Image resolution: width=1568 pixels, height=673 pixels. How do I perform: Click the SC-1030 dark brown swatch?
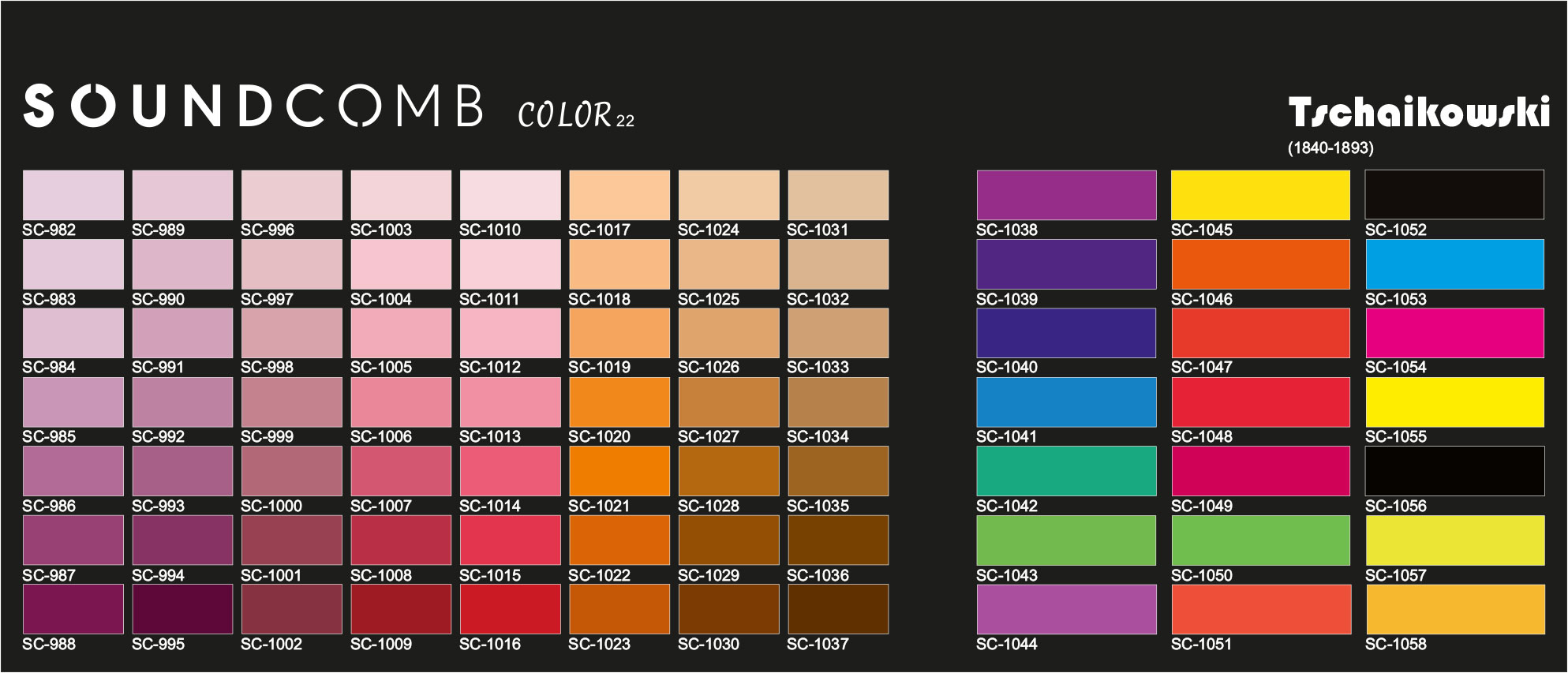click(x=729, y=609)
